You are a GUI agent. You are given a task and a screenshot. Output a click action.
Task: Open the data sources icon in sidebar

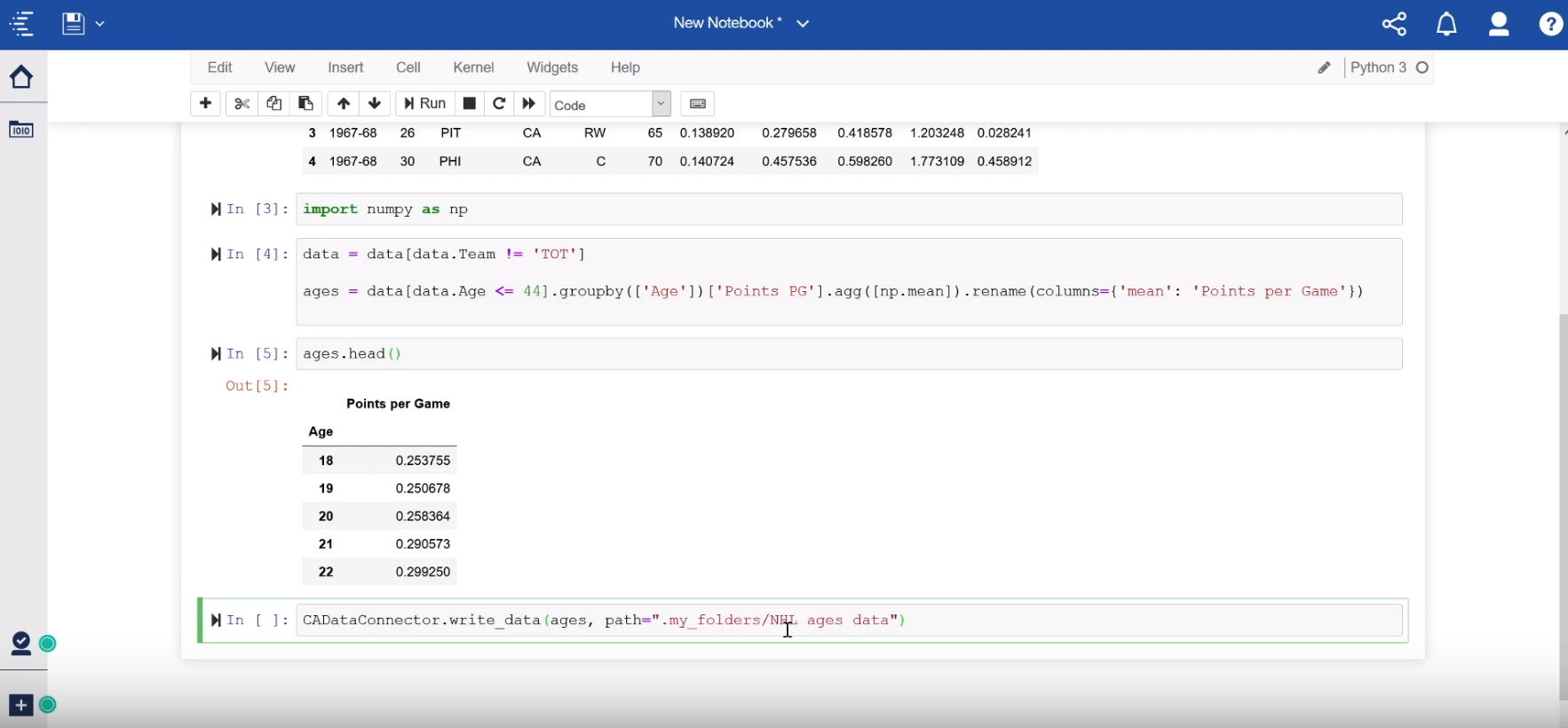[21, 131]
